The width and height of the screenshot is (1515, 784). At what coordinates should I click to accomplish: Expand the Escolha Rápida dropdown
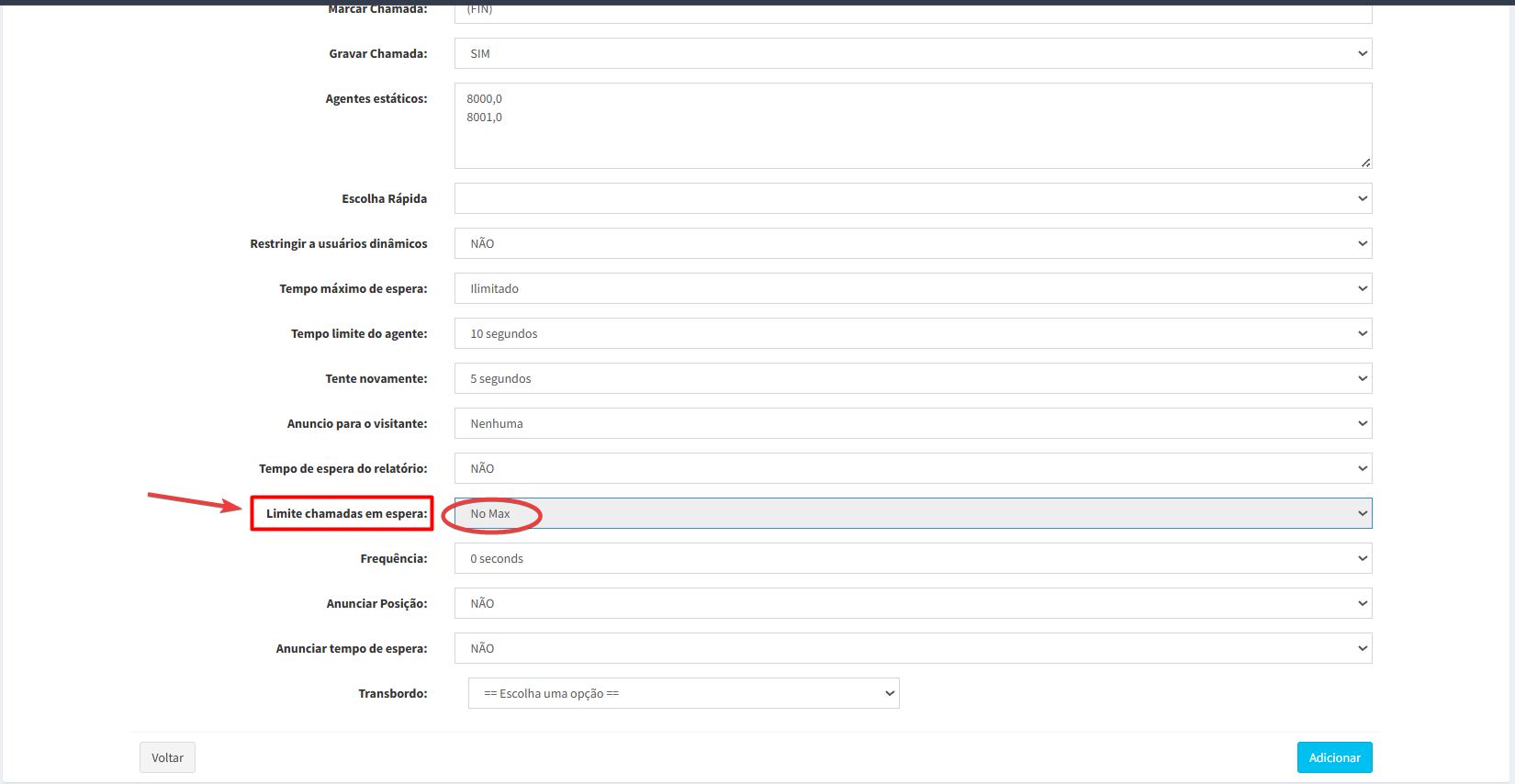913,198
